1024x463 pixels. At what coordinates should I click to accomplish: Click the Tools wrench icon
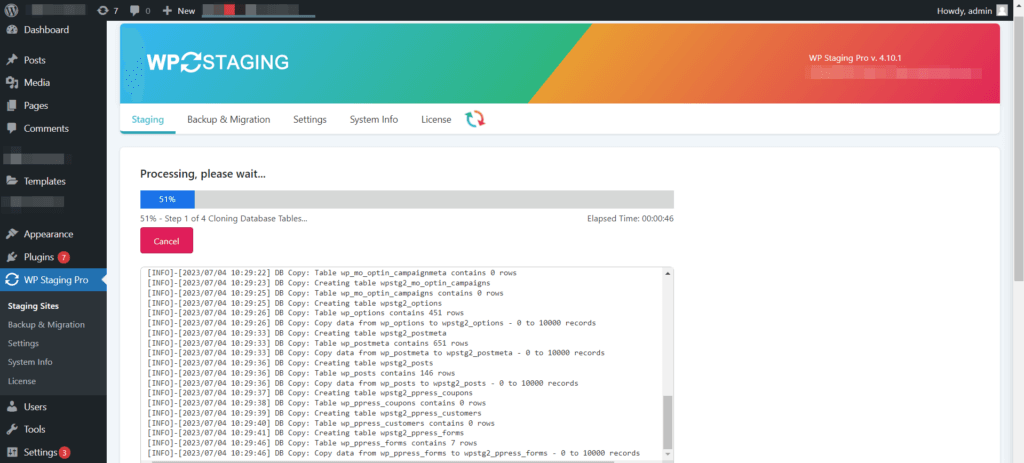click(12, 430)
